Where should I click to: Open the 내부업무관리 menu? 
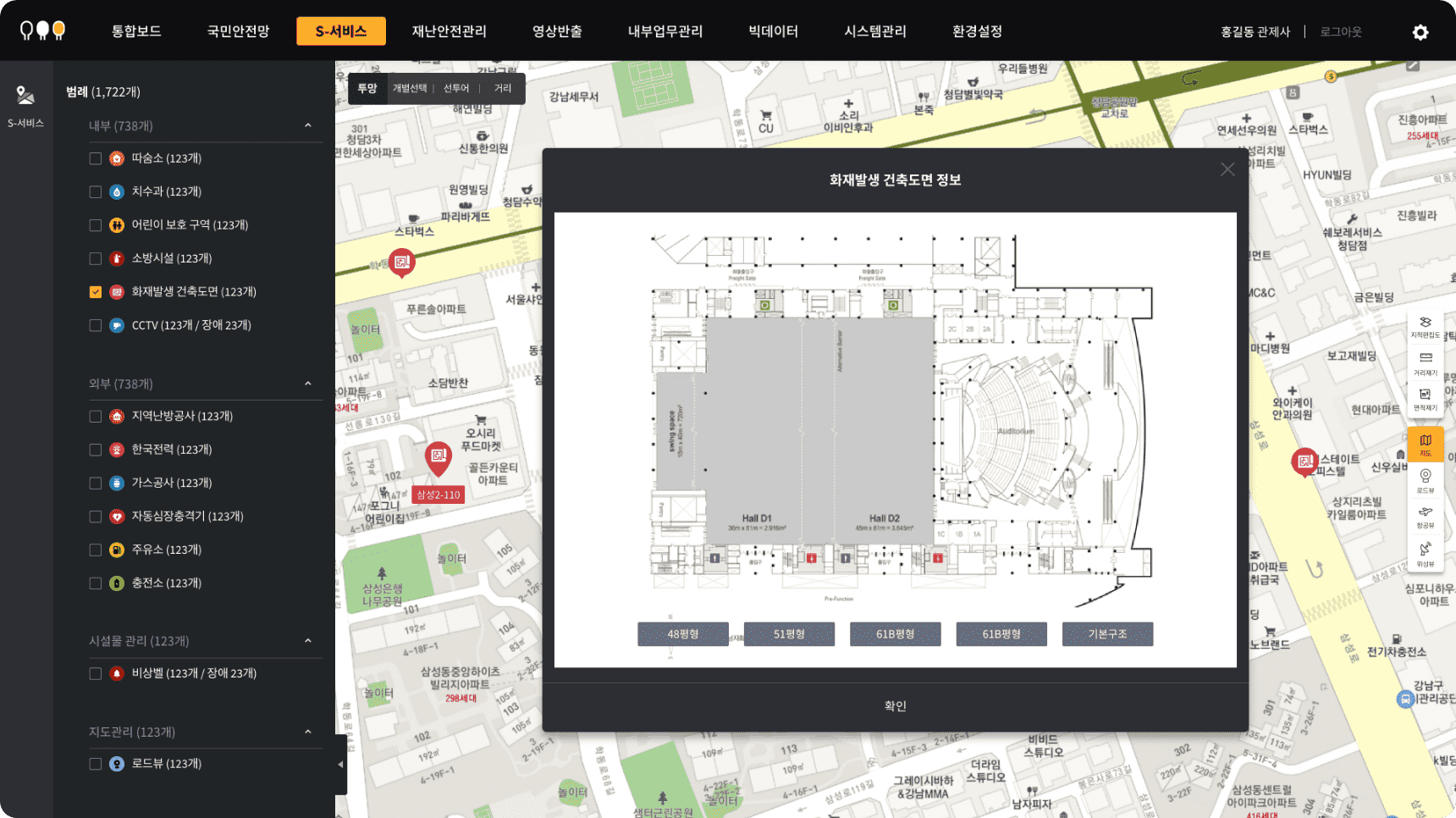[665, 31]
